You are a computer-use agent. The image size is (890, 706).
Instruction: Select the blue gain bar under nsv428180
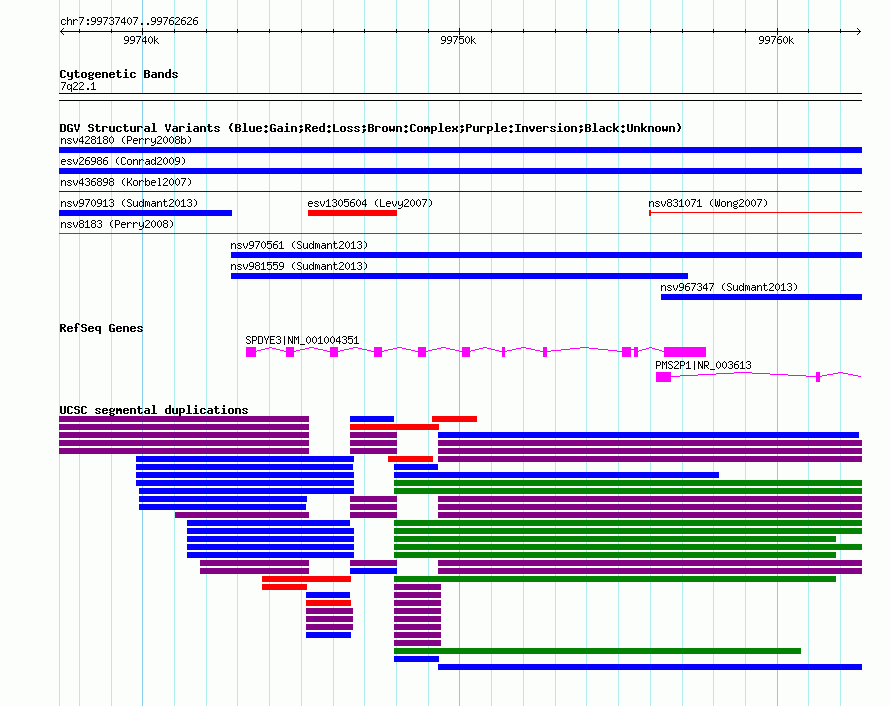point(460,150)
